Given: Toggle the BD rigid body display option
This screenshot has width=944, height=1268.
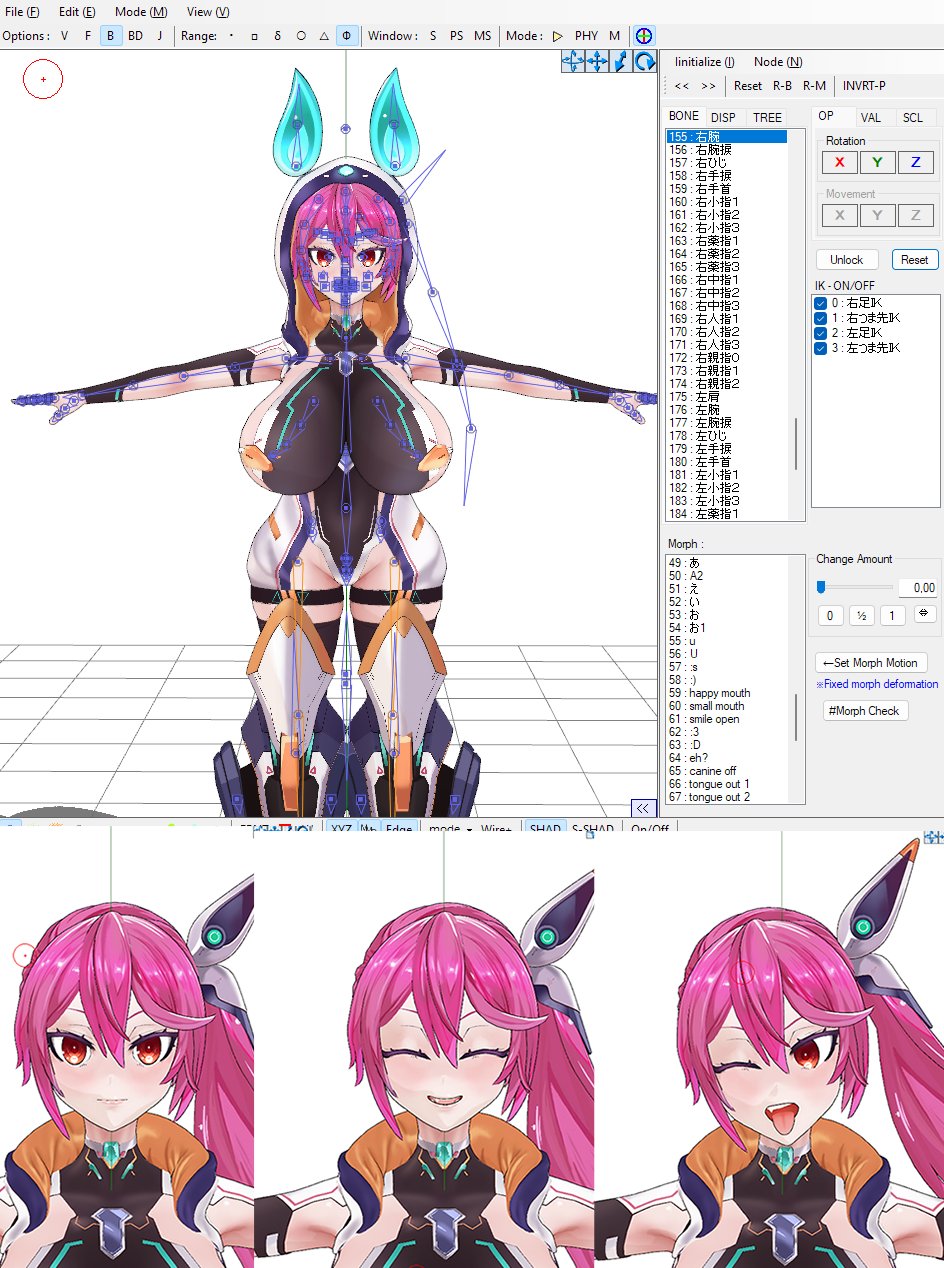Looking at the screenshot, I should [135, 35].
